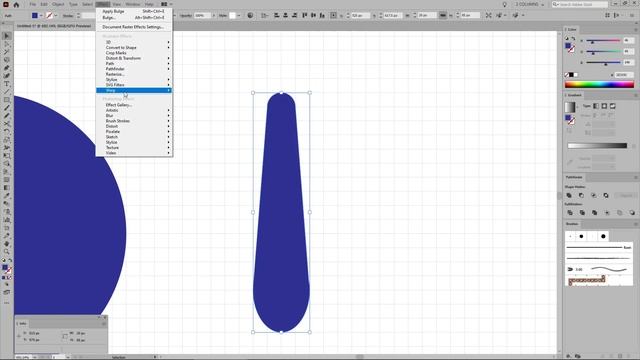This screenshot has width=640, height=360.
Task: Click the blue channel color slider
Action: point(604,62)
